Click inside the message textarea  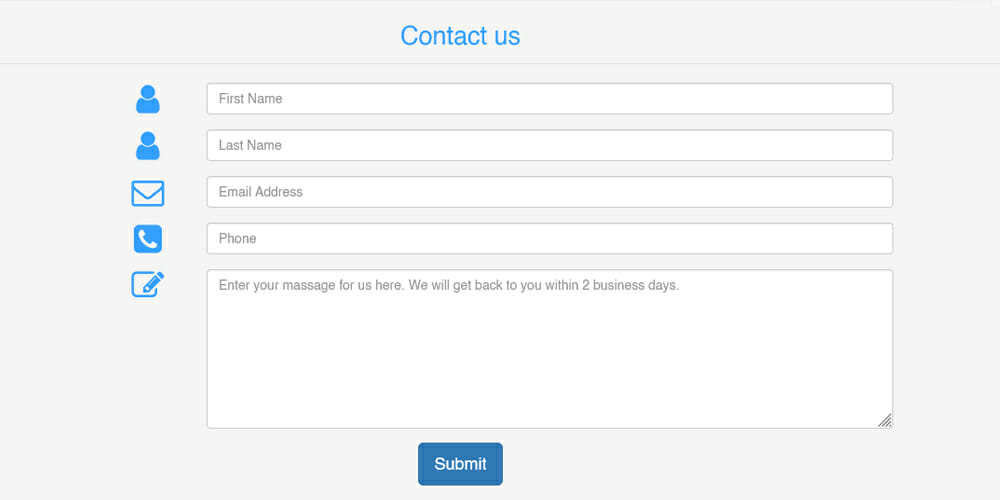(x=549, y=348)
